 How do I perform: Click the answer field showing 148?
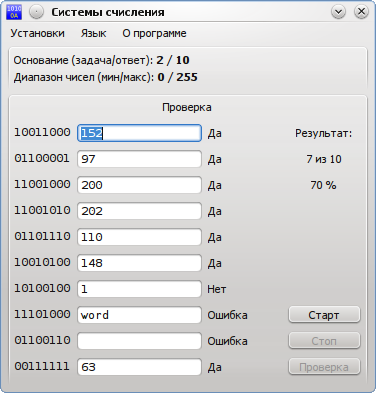(139, 263)
